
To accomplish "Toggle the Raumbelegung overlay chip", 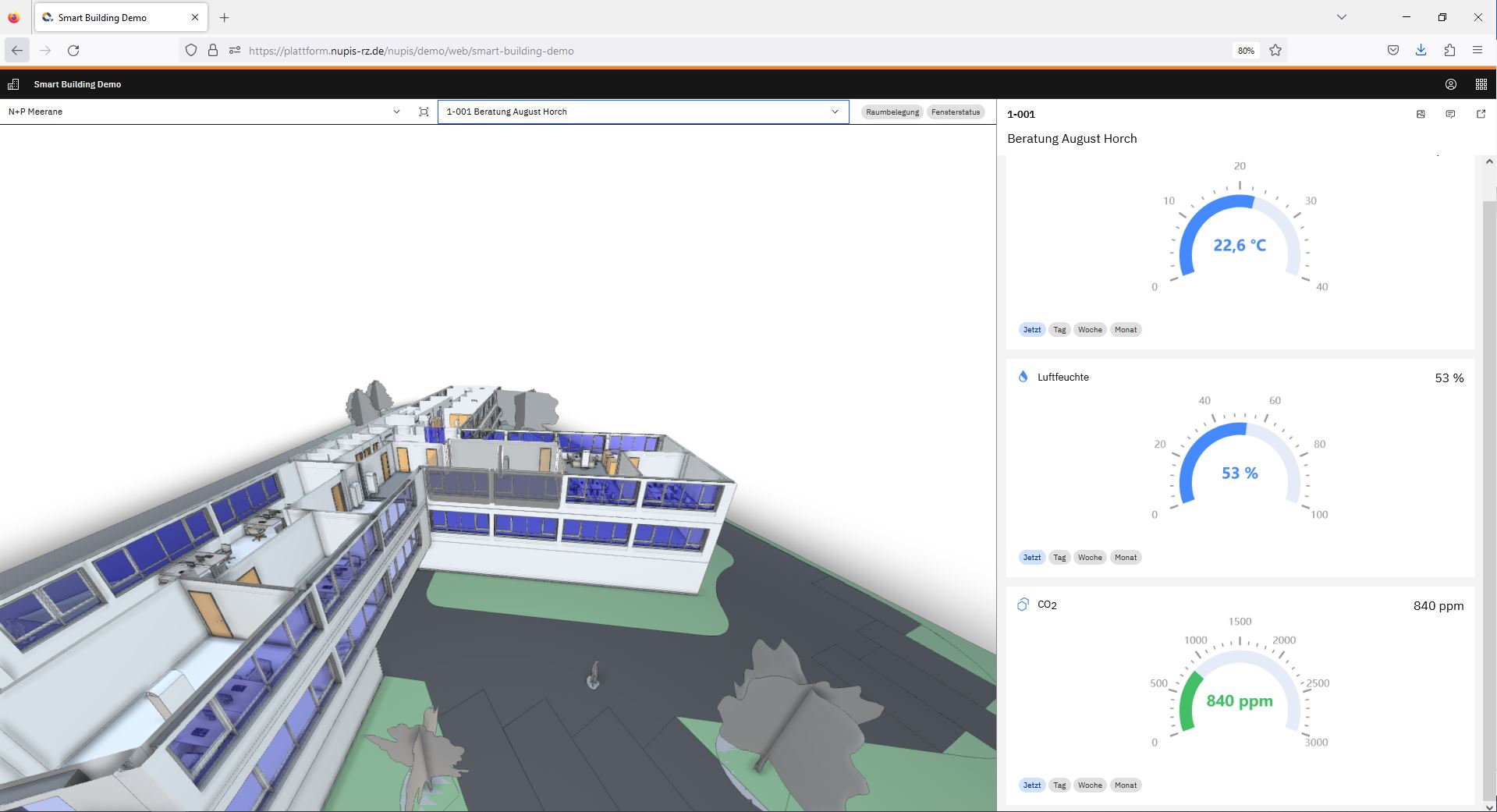I will 892,112.
